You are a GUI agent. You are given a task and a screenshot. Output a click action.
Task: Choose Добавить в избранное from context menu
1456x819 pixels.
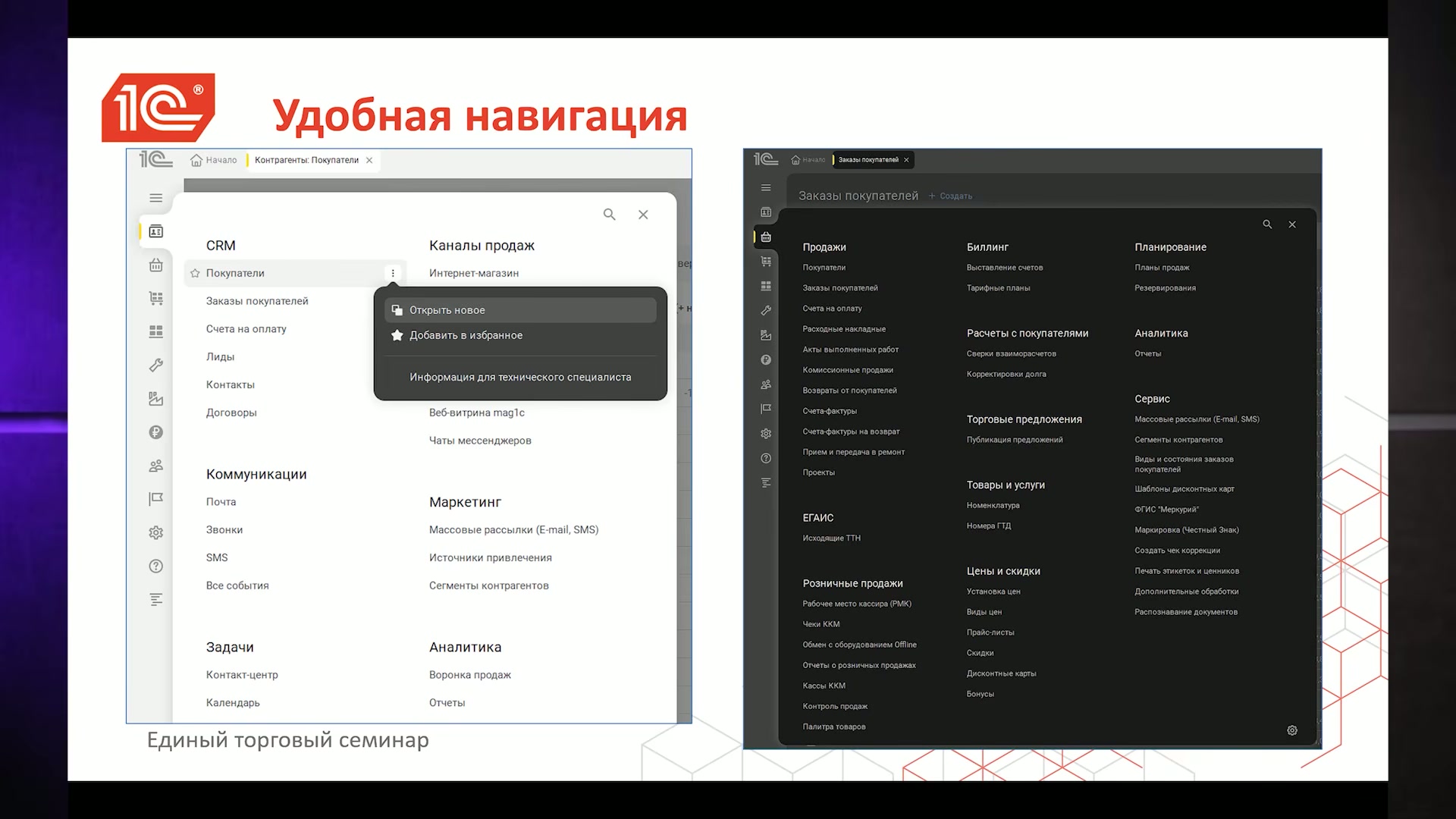click(x=520, y=335)
